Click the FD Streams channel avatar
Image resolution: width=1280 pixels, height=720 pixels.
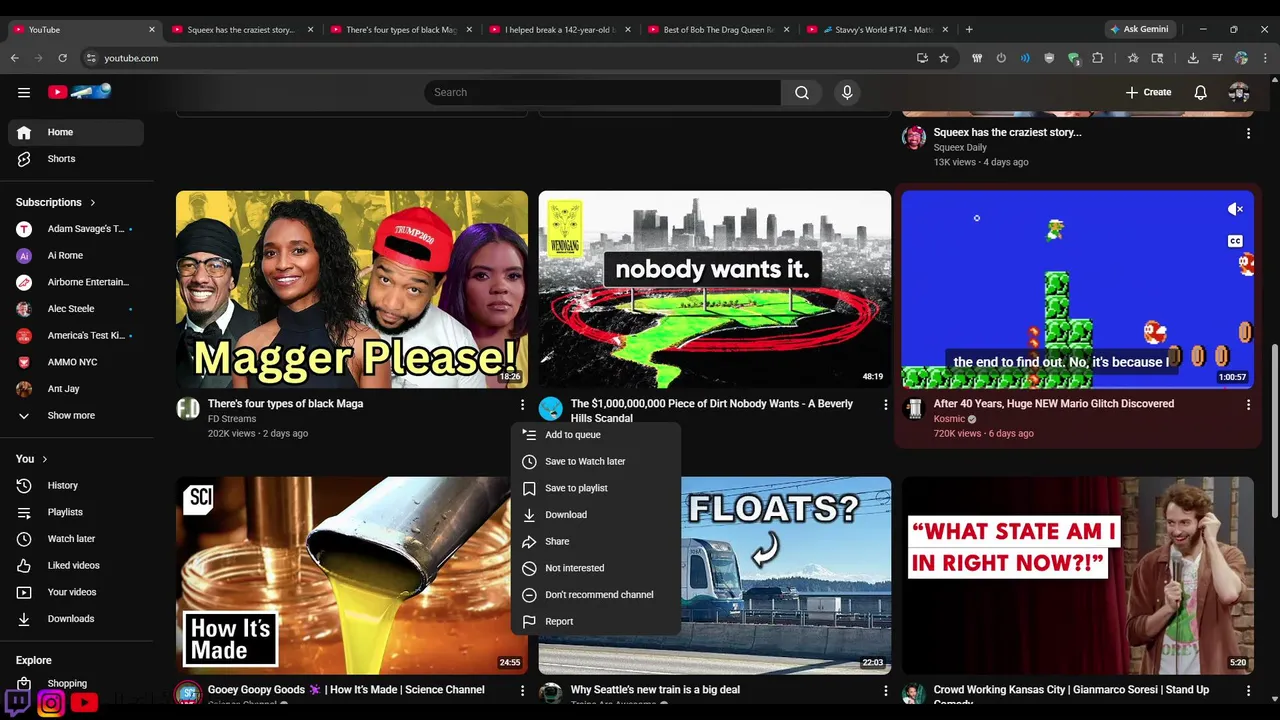tap(188, 408)
